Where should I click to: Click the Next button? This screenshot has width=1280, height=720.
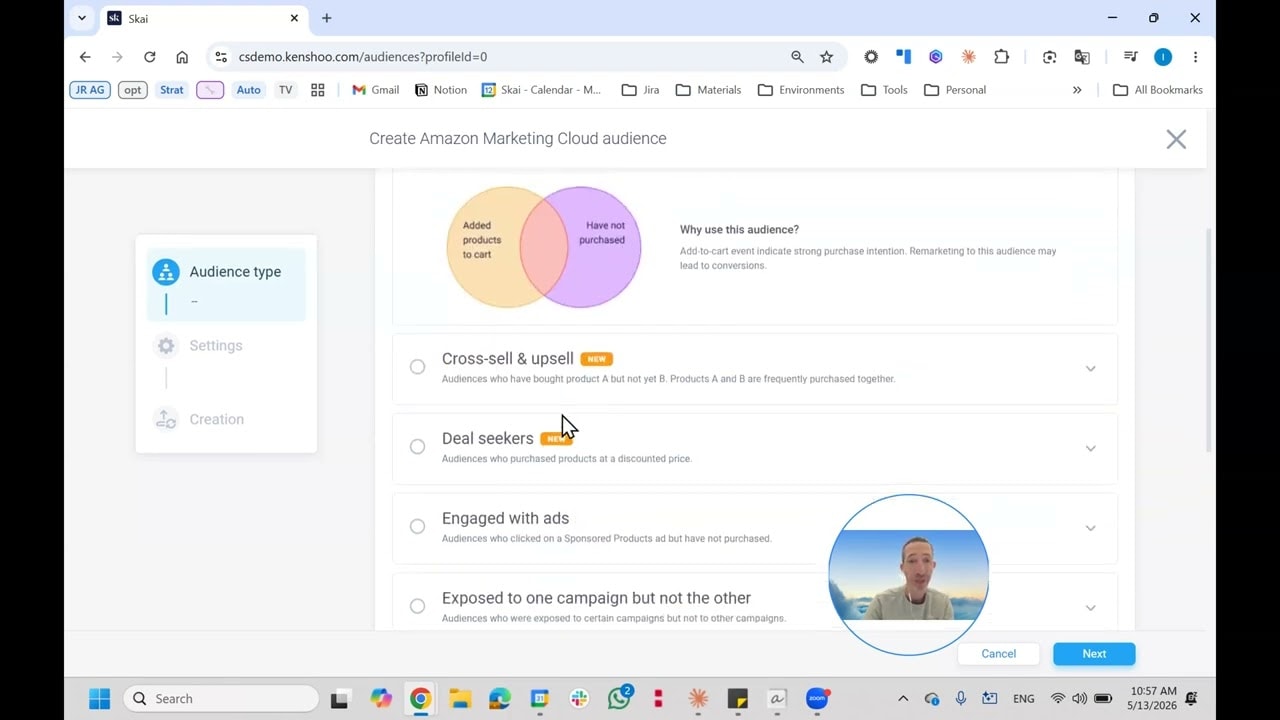coord(1094,654)
